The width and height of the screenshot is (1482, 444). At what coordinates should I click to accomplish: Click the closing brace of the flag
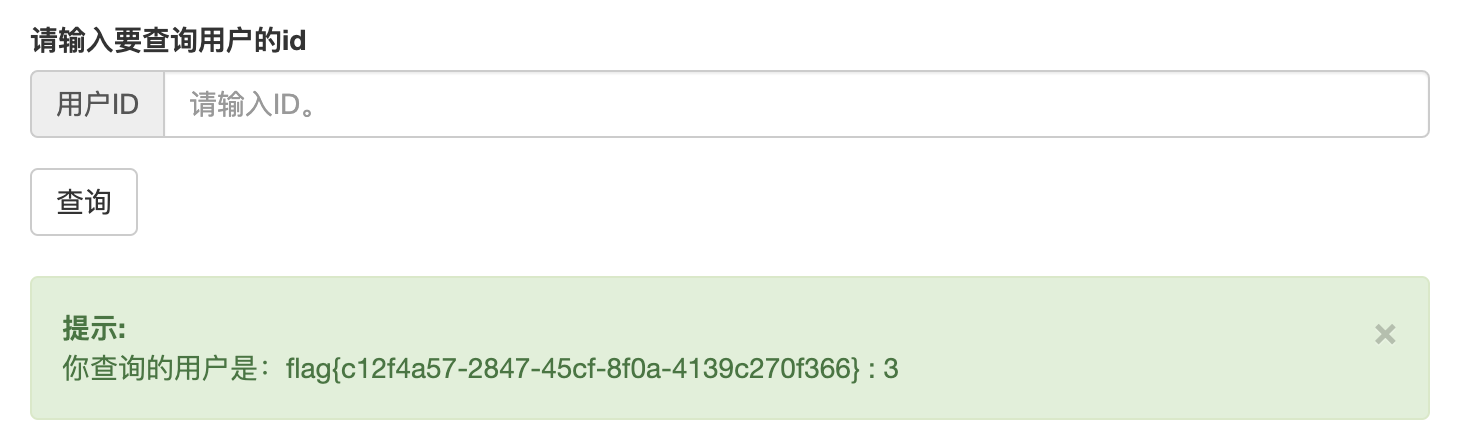pos(856,369)
